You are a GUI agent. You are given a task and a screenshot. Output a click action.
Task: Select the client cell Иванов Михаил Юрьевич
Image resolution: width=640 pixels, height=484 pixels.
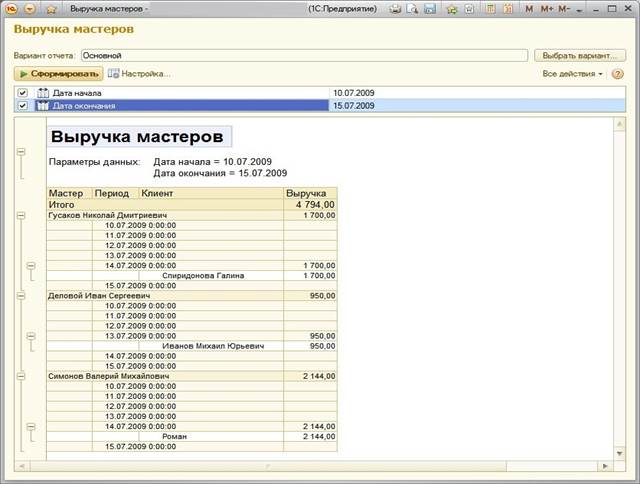tap(213, 346)
